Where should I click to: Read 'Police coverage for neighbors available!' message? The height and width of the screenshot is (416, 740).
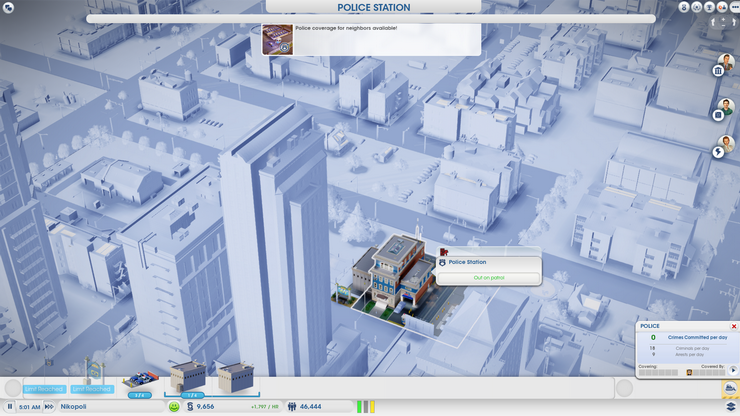346,28
